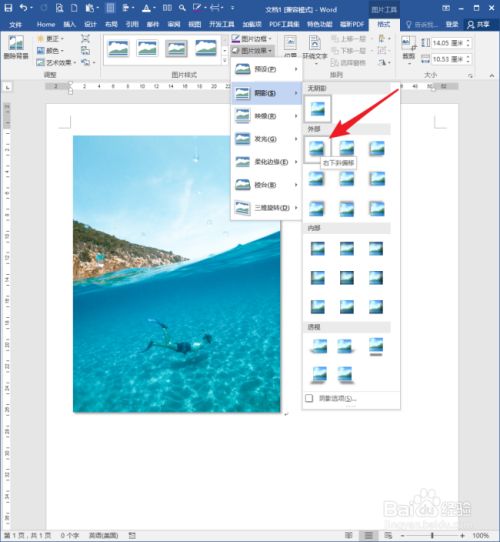Click the 共享 share button

tap(479, 24)
